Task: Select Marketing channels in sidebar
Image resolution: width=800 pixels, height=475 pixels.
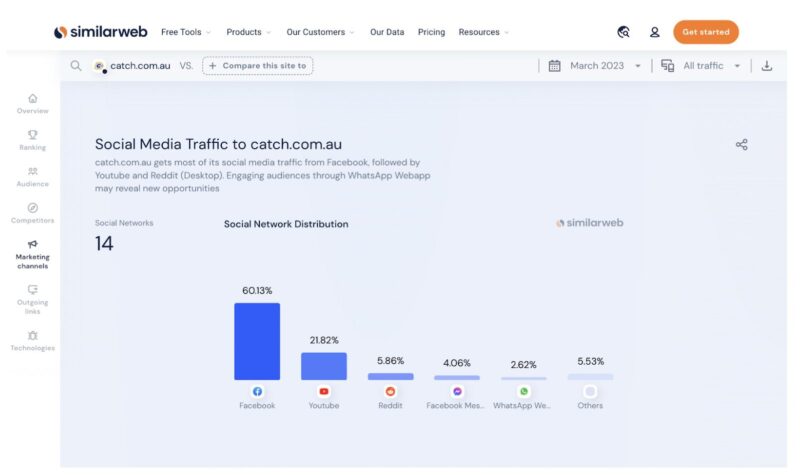Action: tap(33, 254)
